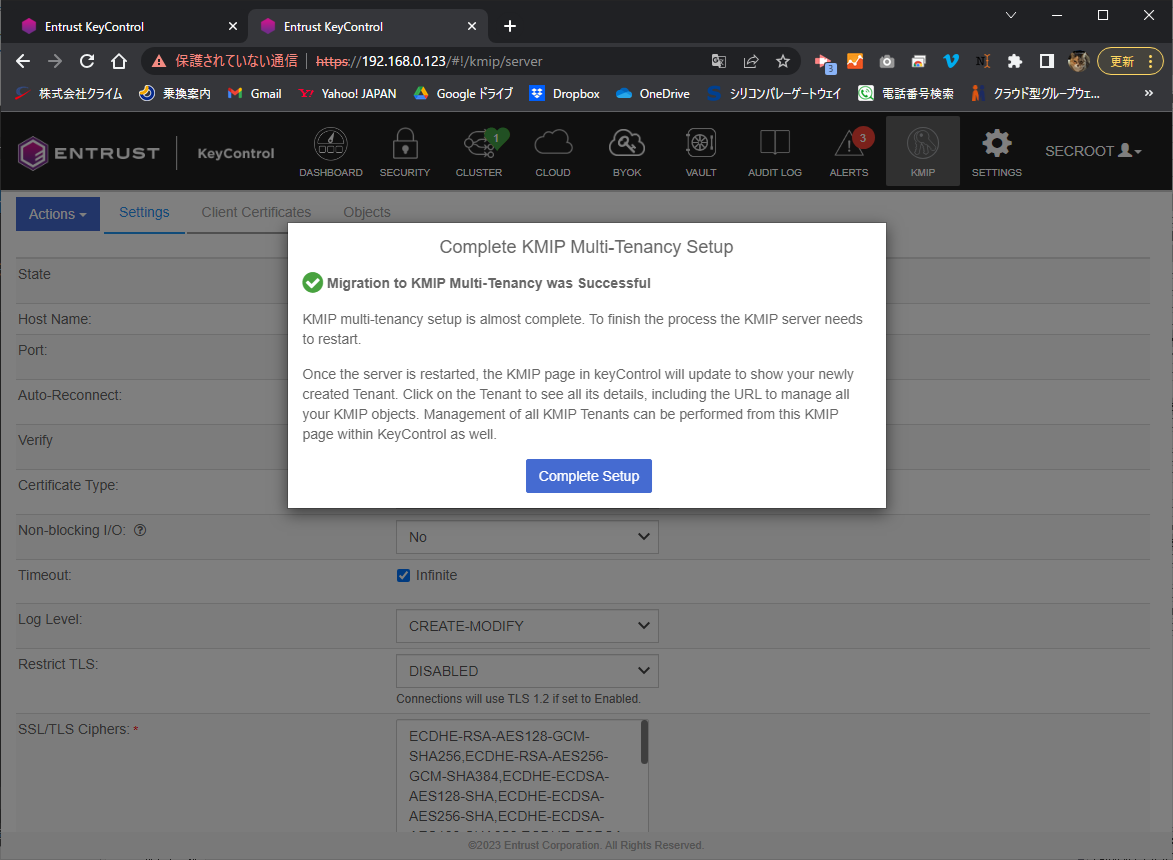Show the not-secure connection warning

224,61
